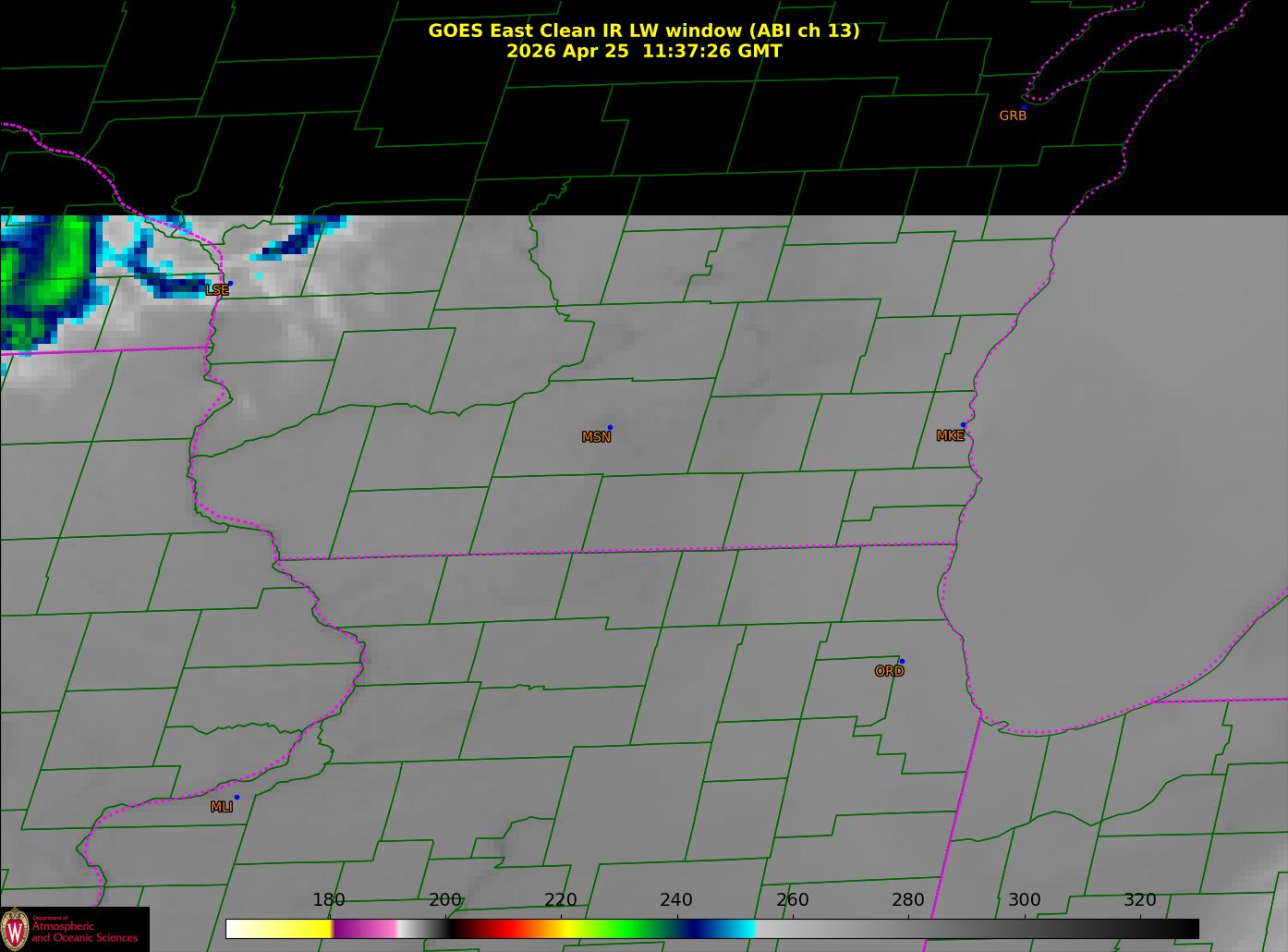The height and width of the screenshot is (952, 1288).
Task: Click the magenta segment of the color scale
Action: [363, 929]
